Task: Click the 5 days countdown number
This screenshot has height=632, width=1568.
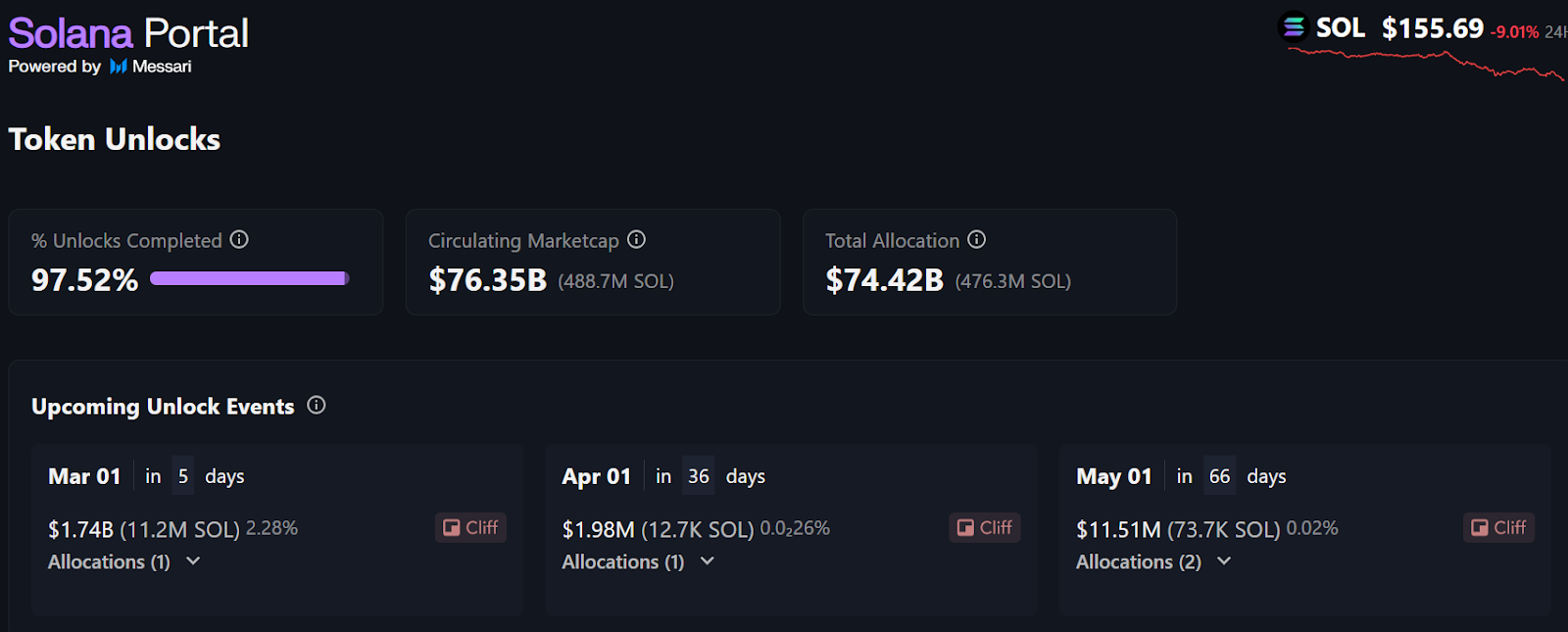Action: 183,476
